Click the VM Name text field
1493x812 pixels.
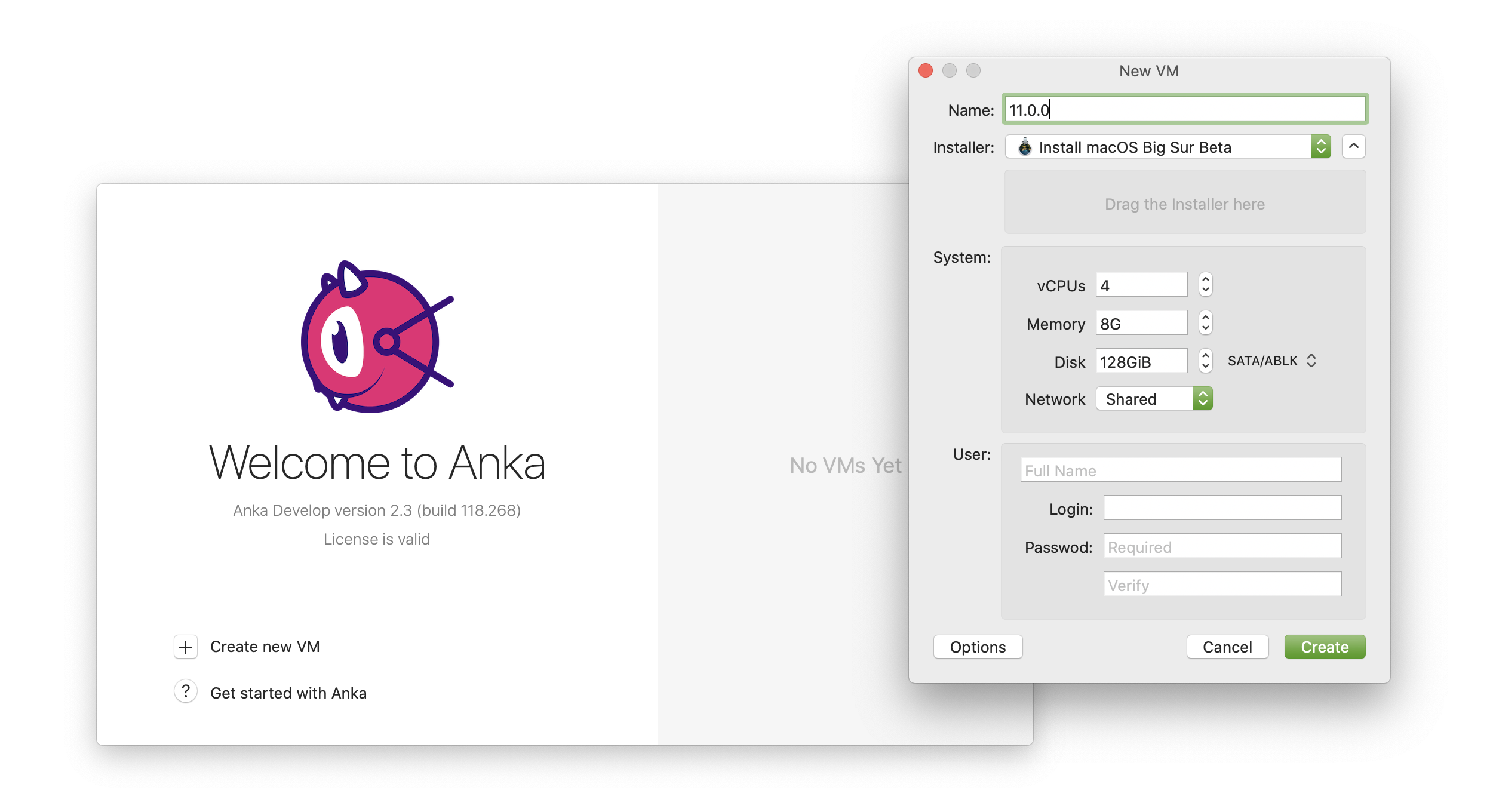pos(1185,110)
